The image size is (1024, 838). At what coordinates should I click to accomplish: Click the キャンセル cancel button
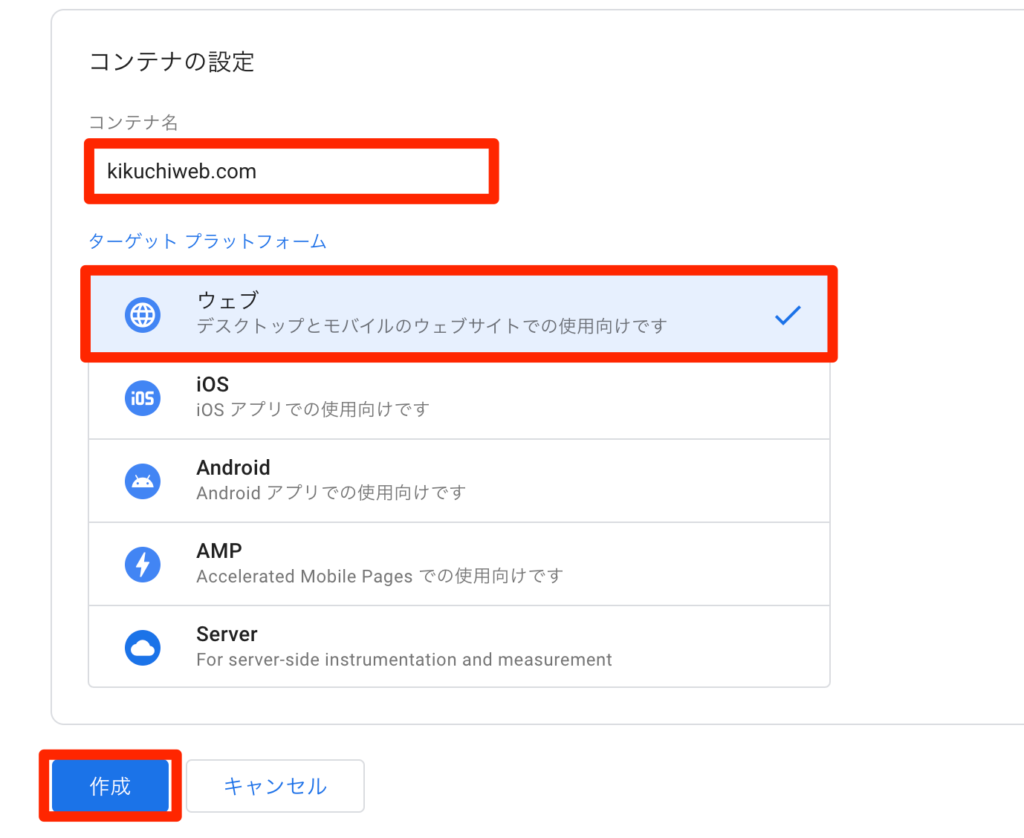(275, 786)
